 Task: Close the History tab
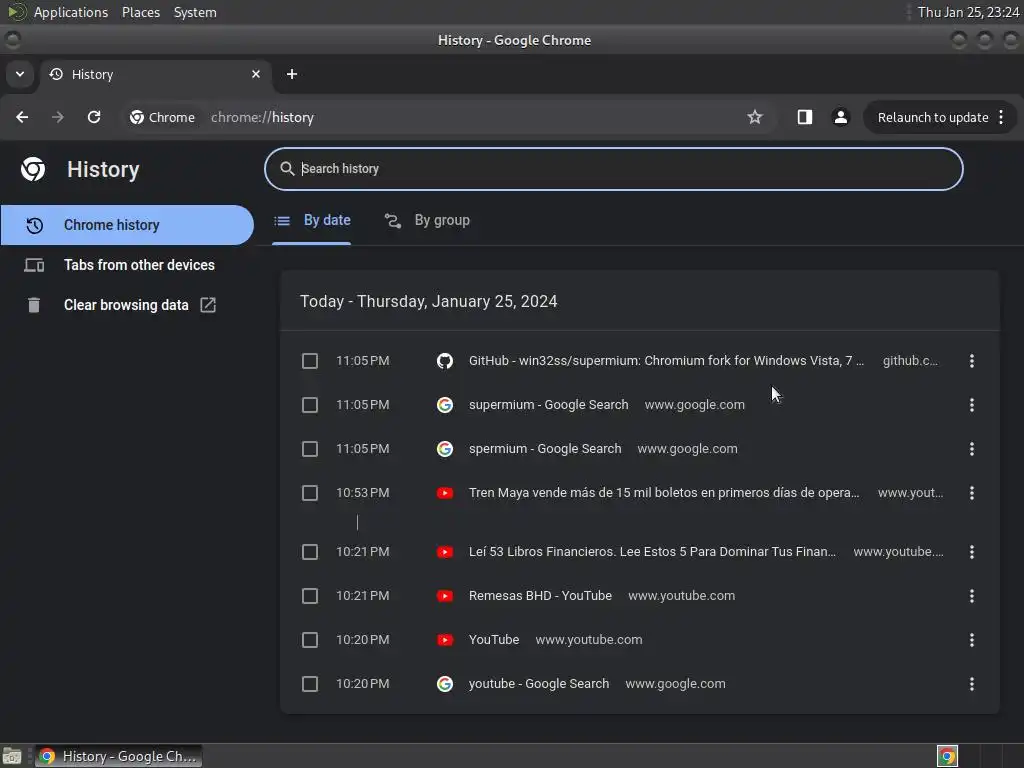coord(256,74)
